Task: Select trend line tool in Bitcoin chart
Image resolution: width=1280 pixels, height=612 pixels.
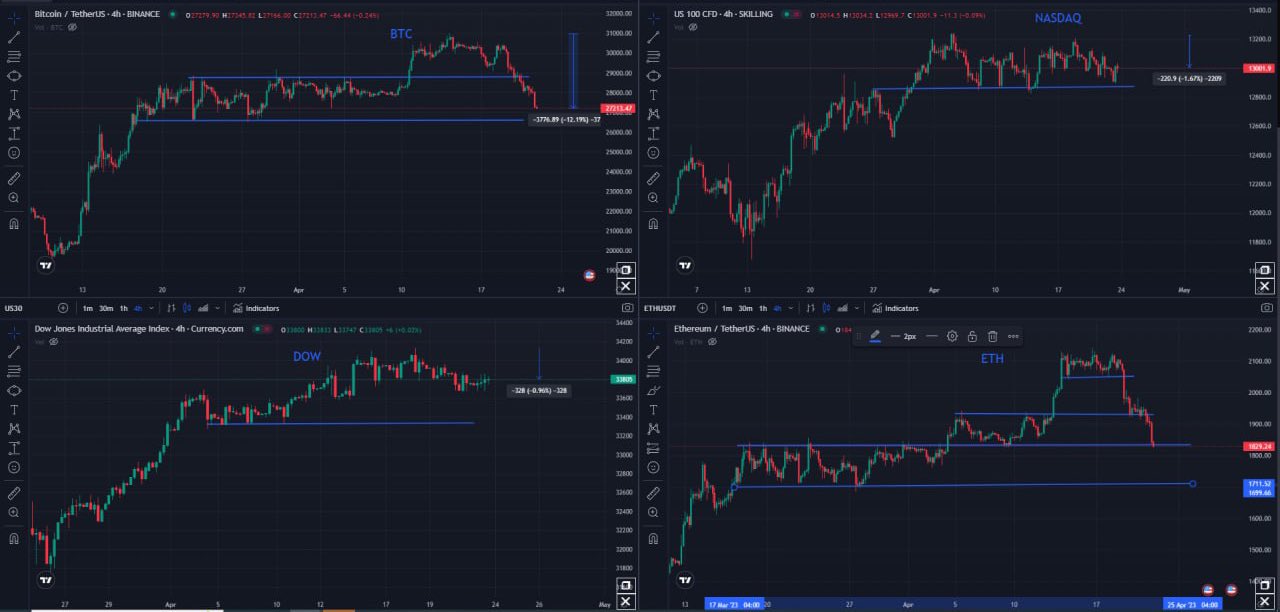Action: point(14,36)
